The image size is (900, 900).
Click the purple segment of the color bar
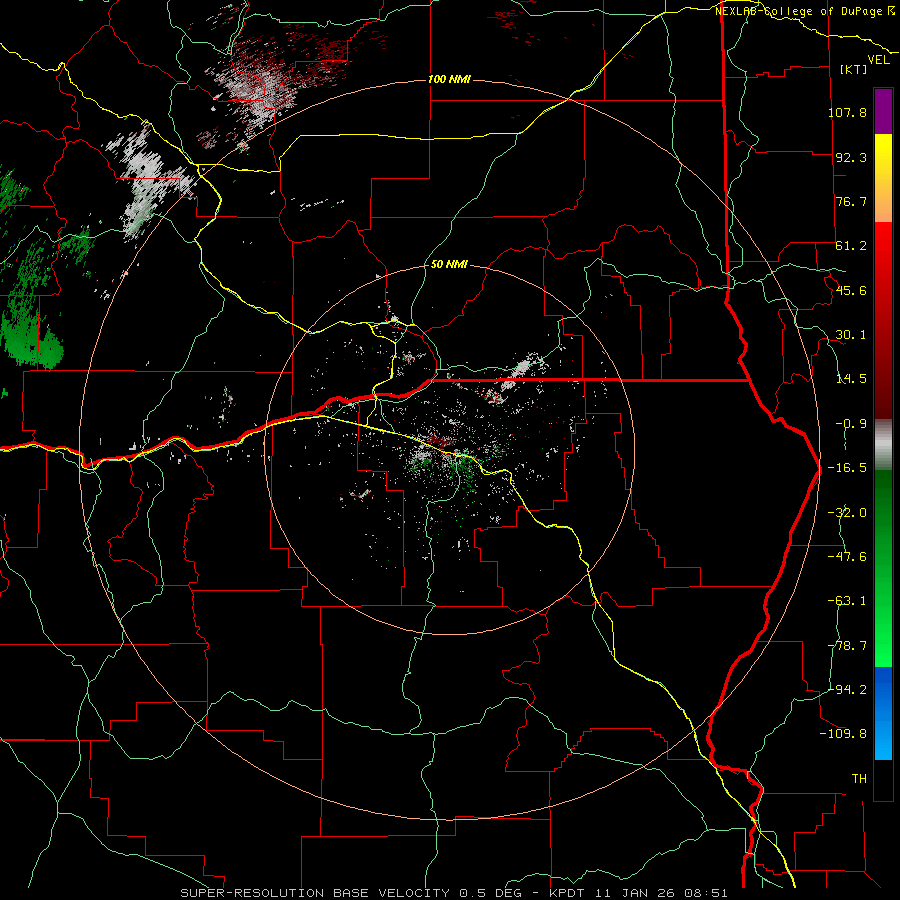click(883, 111)
